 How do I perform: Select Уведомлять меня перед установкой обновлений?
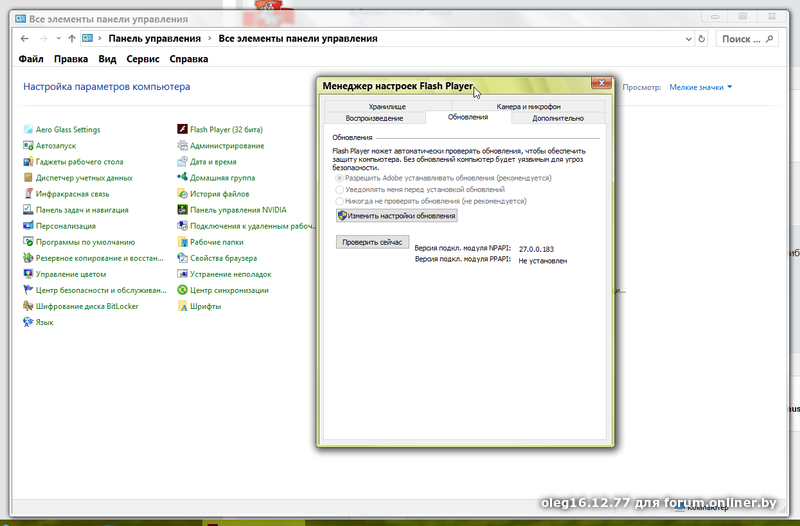pos(339,189)
